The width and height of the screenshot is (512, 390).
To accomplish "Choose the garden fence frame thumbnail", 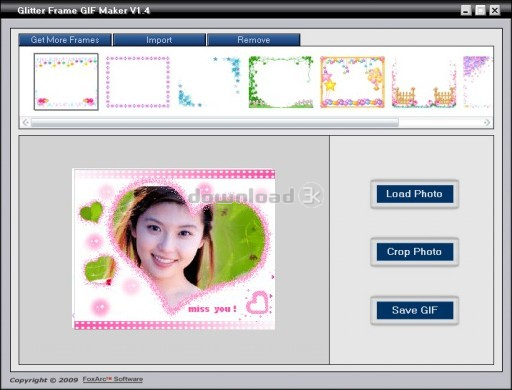I will coord(424,82).
